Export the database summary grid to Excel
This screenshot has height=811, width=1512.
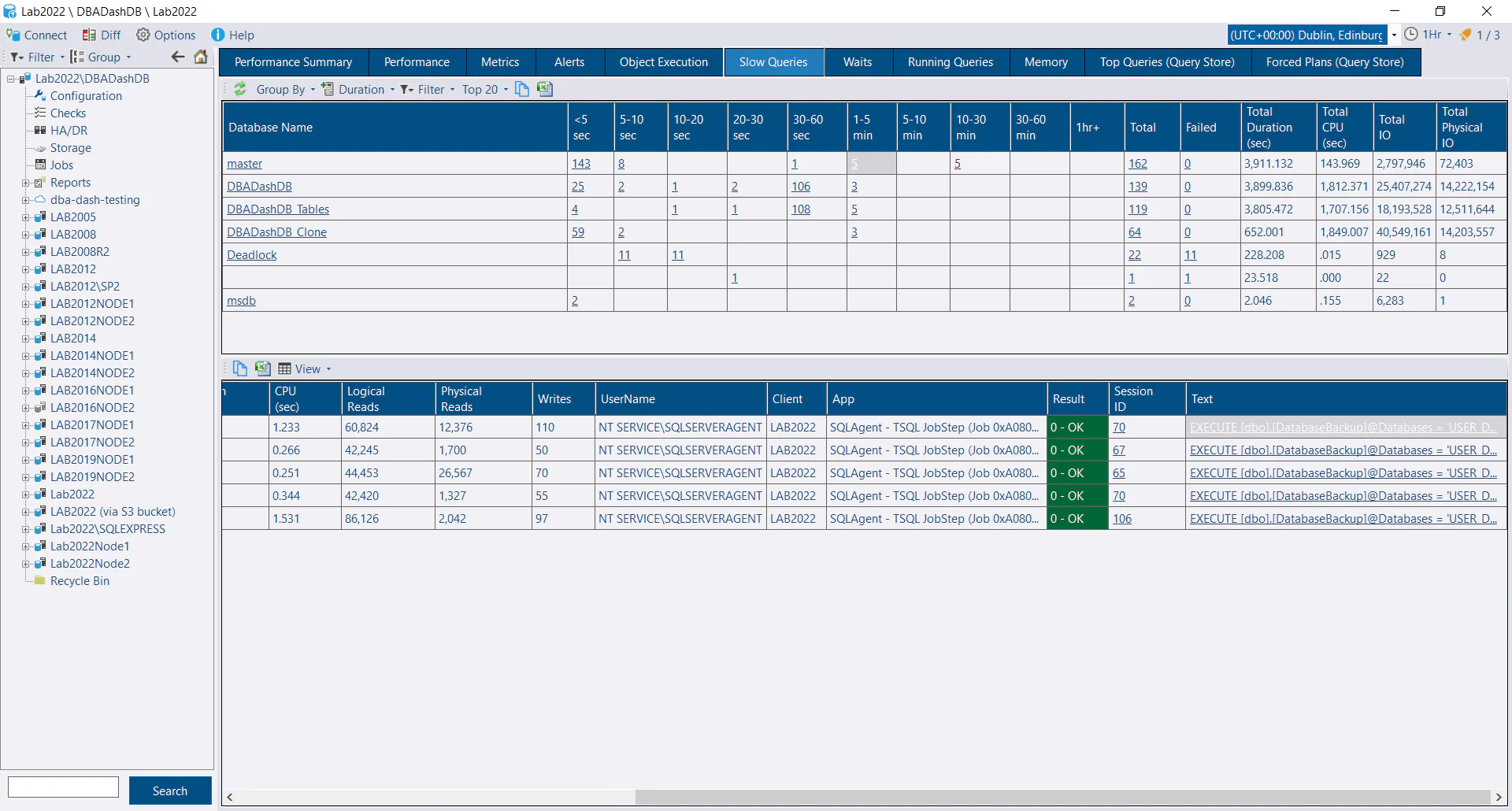tap(545, 89)
